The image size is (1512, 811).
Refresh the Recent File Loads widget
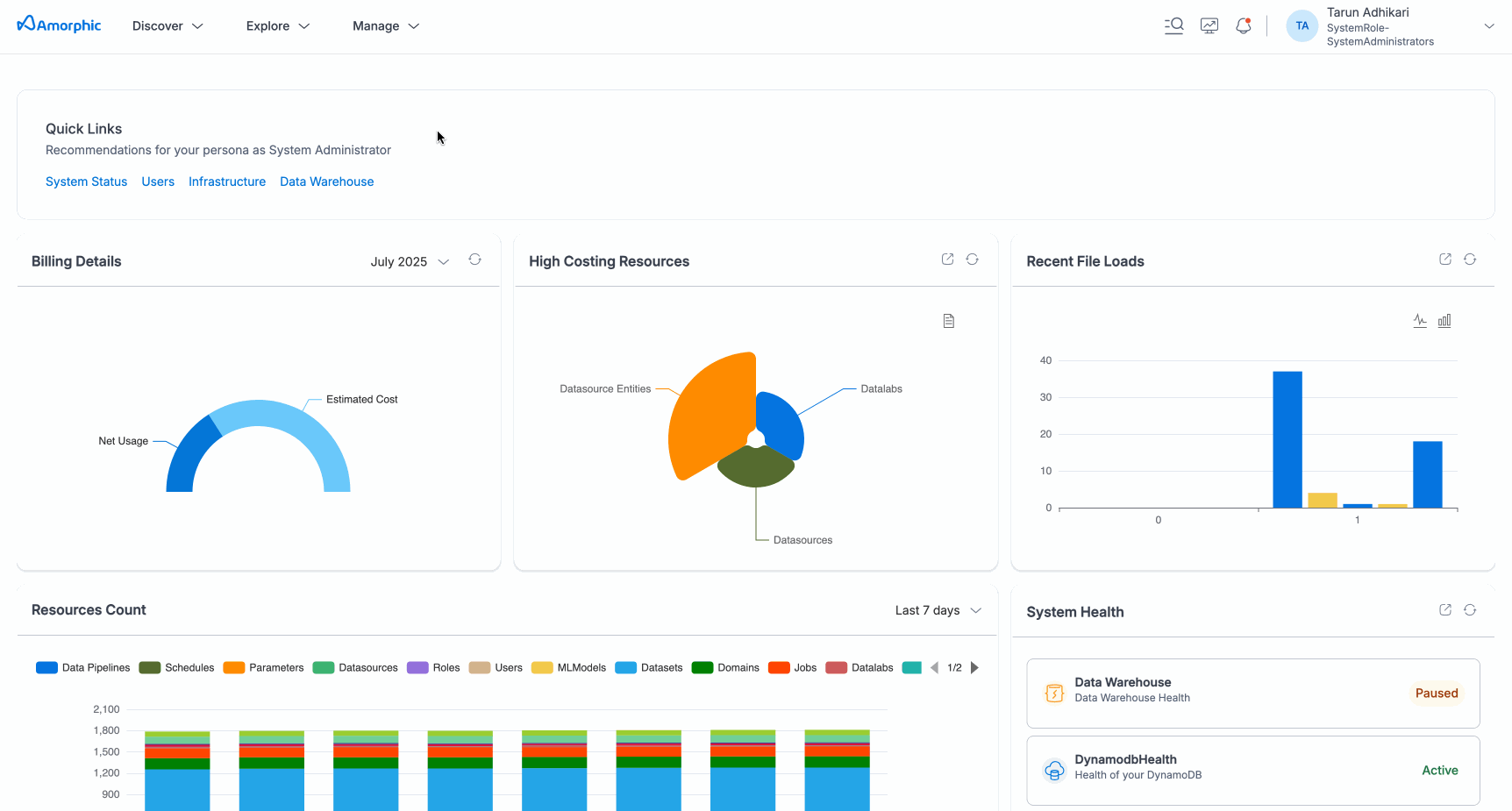(1470, 260)
